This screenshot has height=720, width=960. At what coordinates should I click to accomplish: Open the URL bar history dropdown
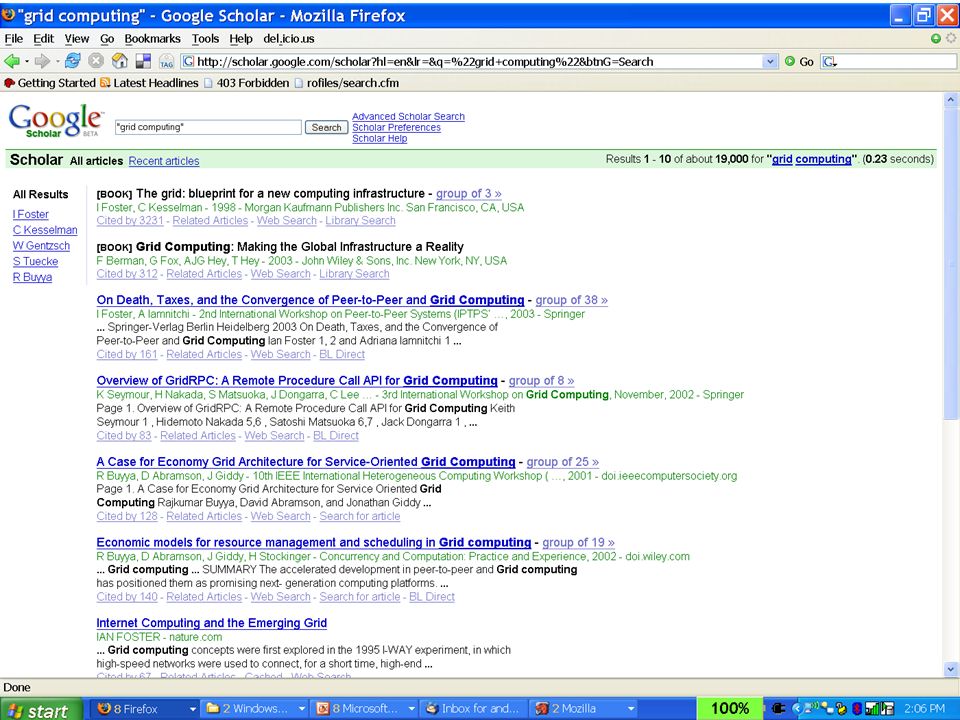point(770,61)
